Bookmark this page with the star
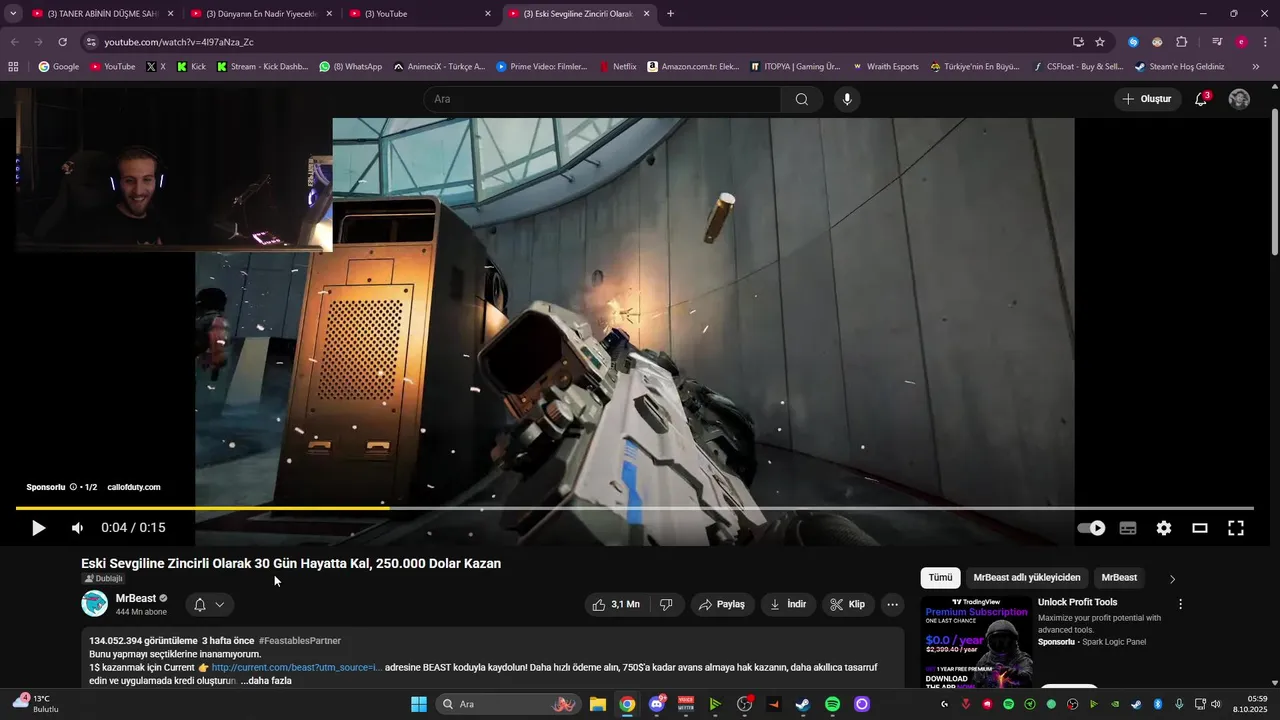 [1100, 42]
